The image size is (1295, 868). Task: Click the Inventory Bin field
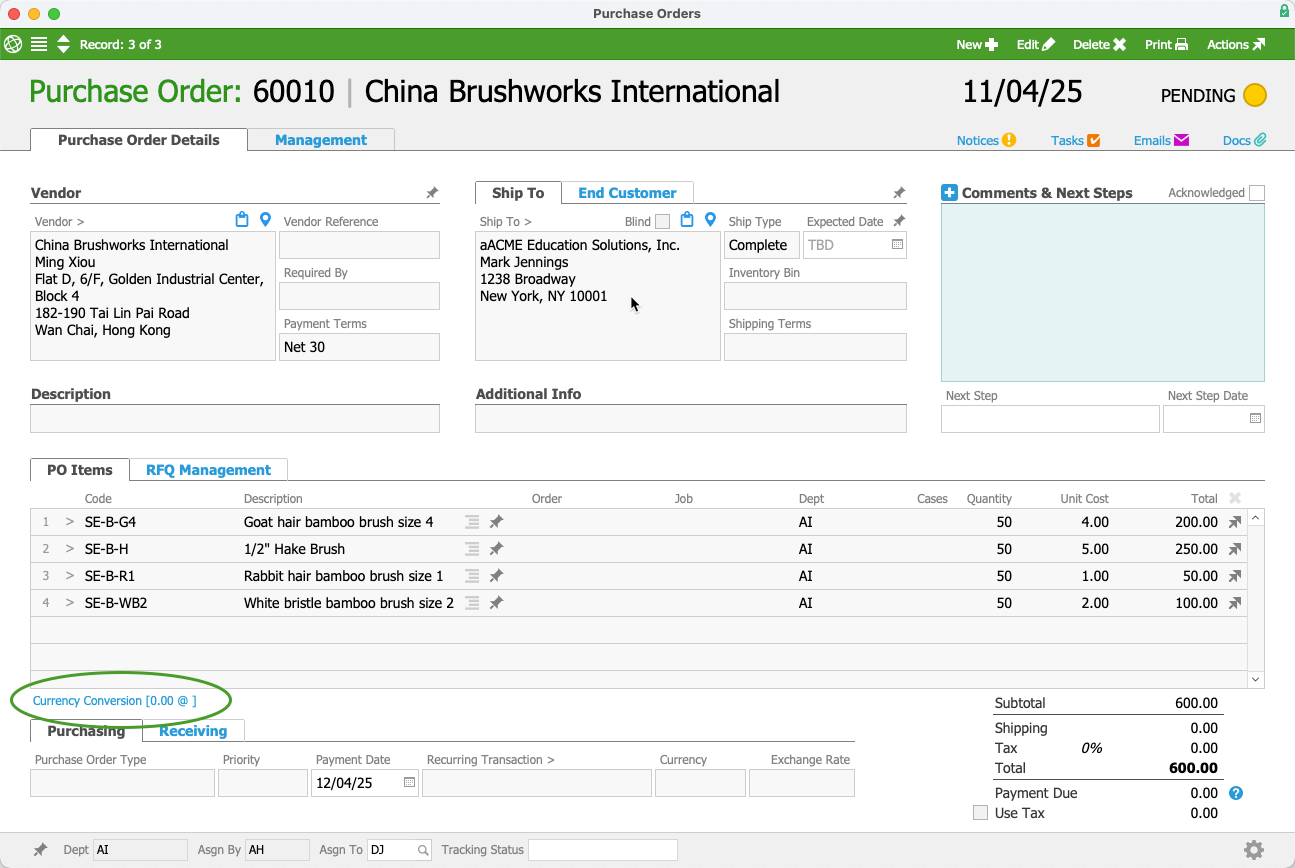click(815, 296)
